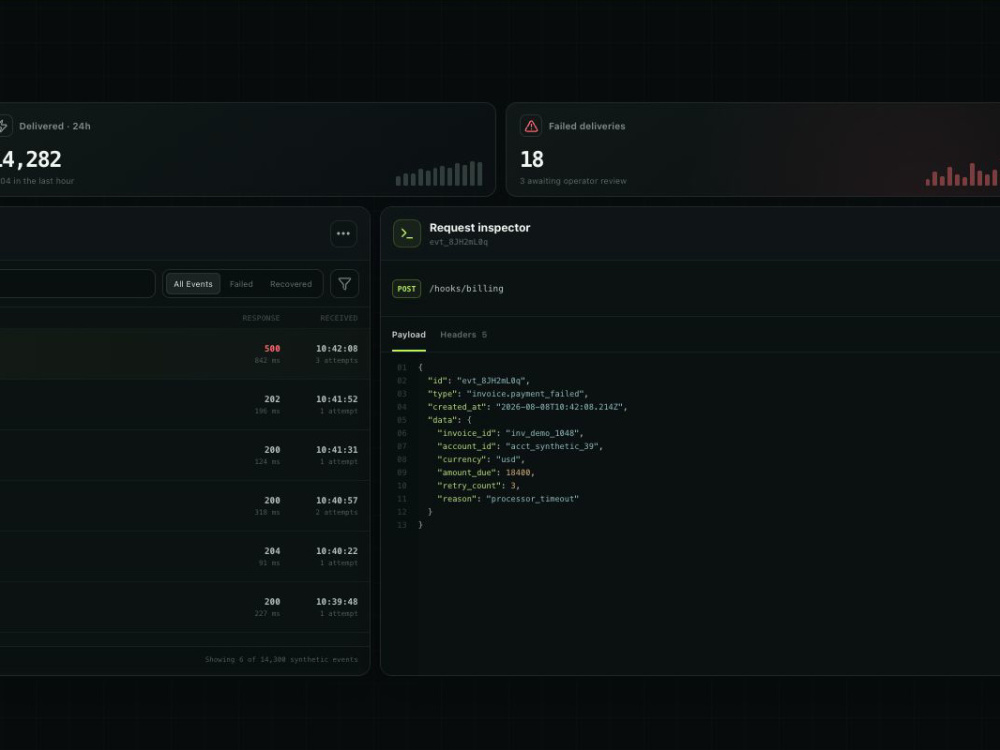Image resolution: width=1000 pixels, height=750 pixels.
Task: Click the retry_count value 3 in payload
Action: tap(513, 485)
